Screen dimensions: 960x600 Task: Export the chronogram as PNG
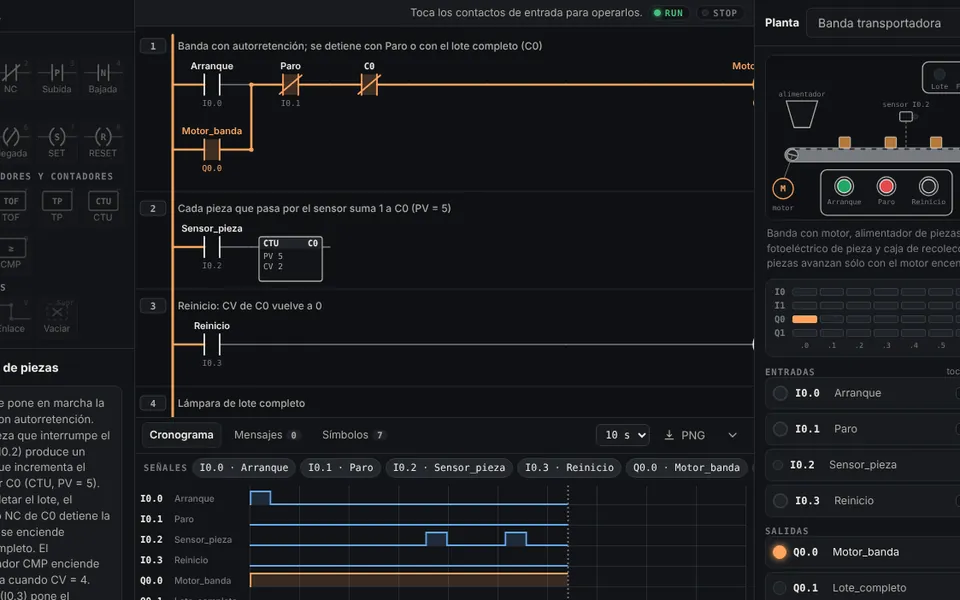[x=685, y=435]
